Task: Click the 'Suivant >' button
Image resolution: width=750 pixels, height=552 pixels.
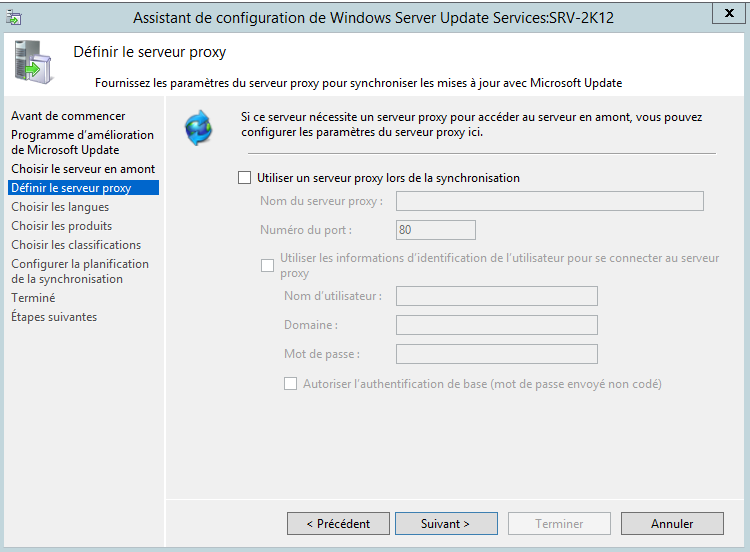Action: pos(446,524)
